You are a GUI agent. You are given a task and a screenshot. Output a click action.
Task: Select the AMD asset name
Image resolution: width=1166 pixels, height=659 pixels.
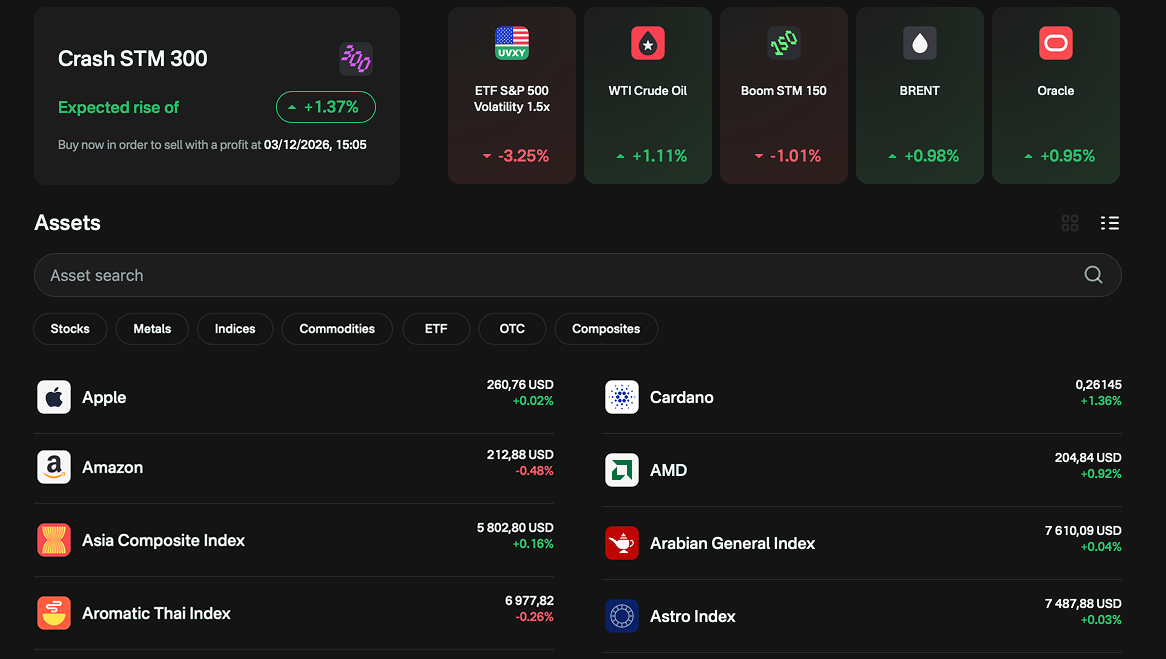click(x=669, y=470)
